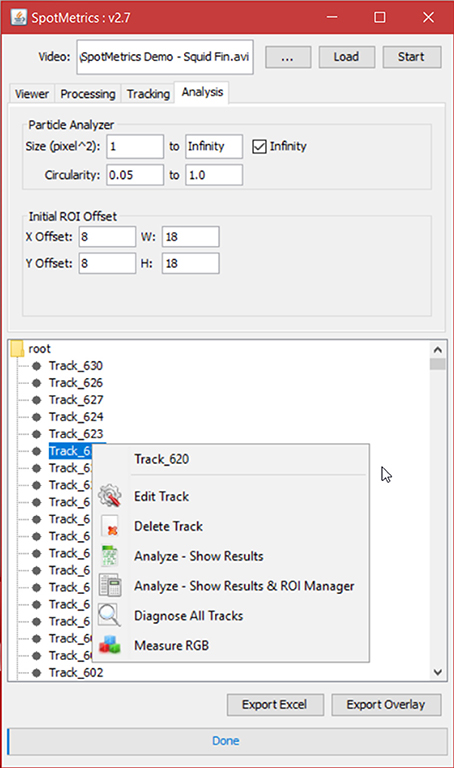Click the SpotMetrics Java app icon

(x=19, y=17)
